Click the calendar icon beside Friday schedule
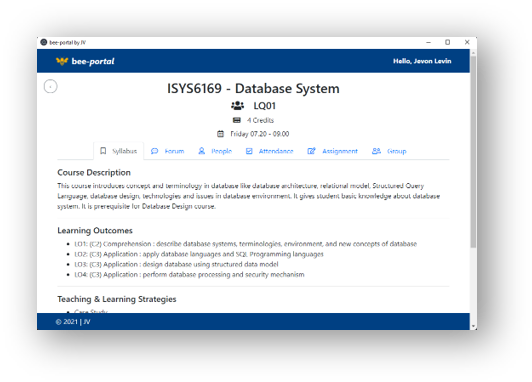The width and height of the screenshot is (532, 382). 221,134
